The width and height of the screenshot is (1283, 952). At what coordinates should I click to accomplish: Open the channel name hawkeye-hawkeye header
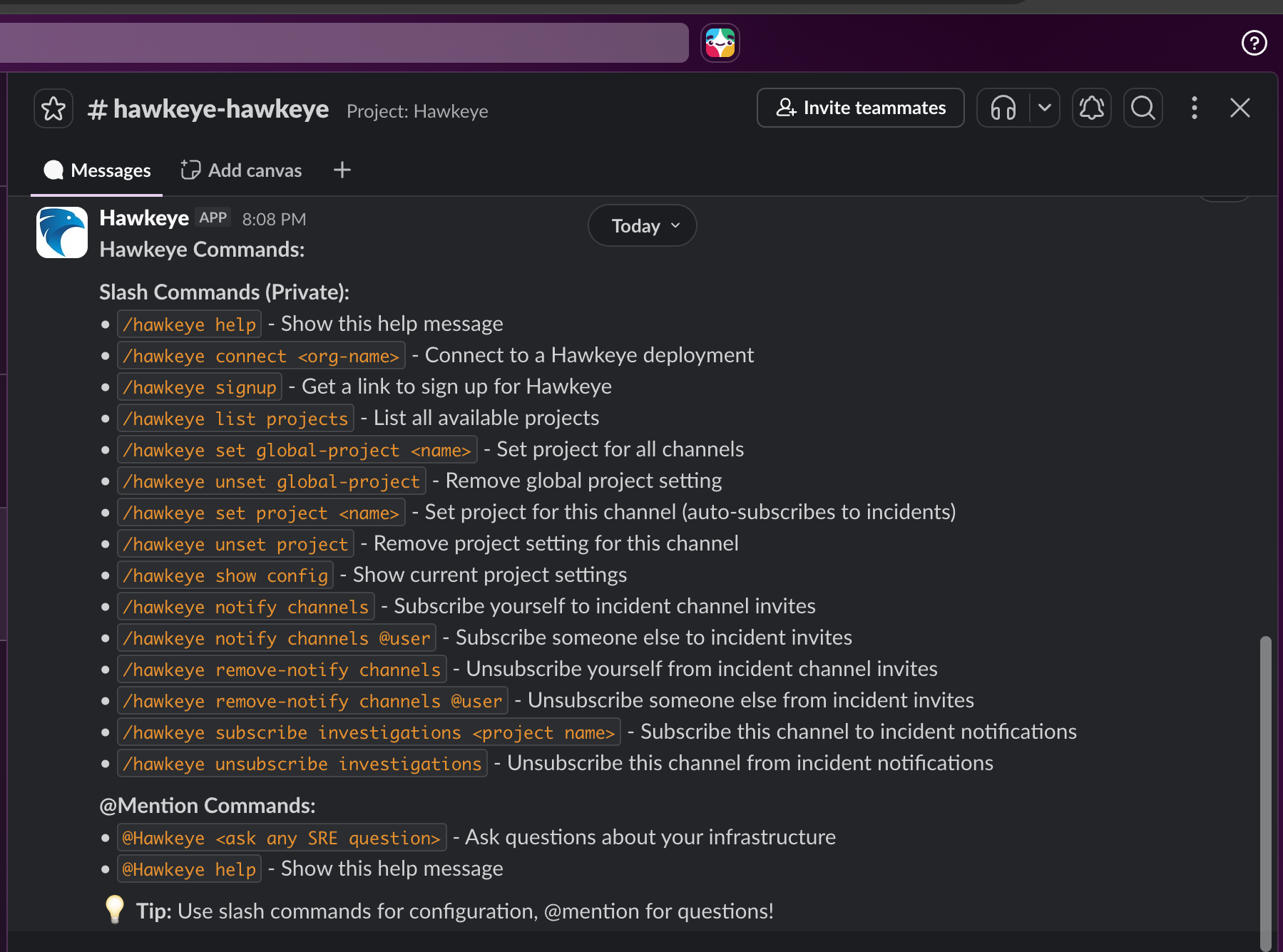click(x=208, y=108)
